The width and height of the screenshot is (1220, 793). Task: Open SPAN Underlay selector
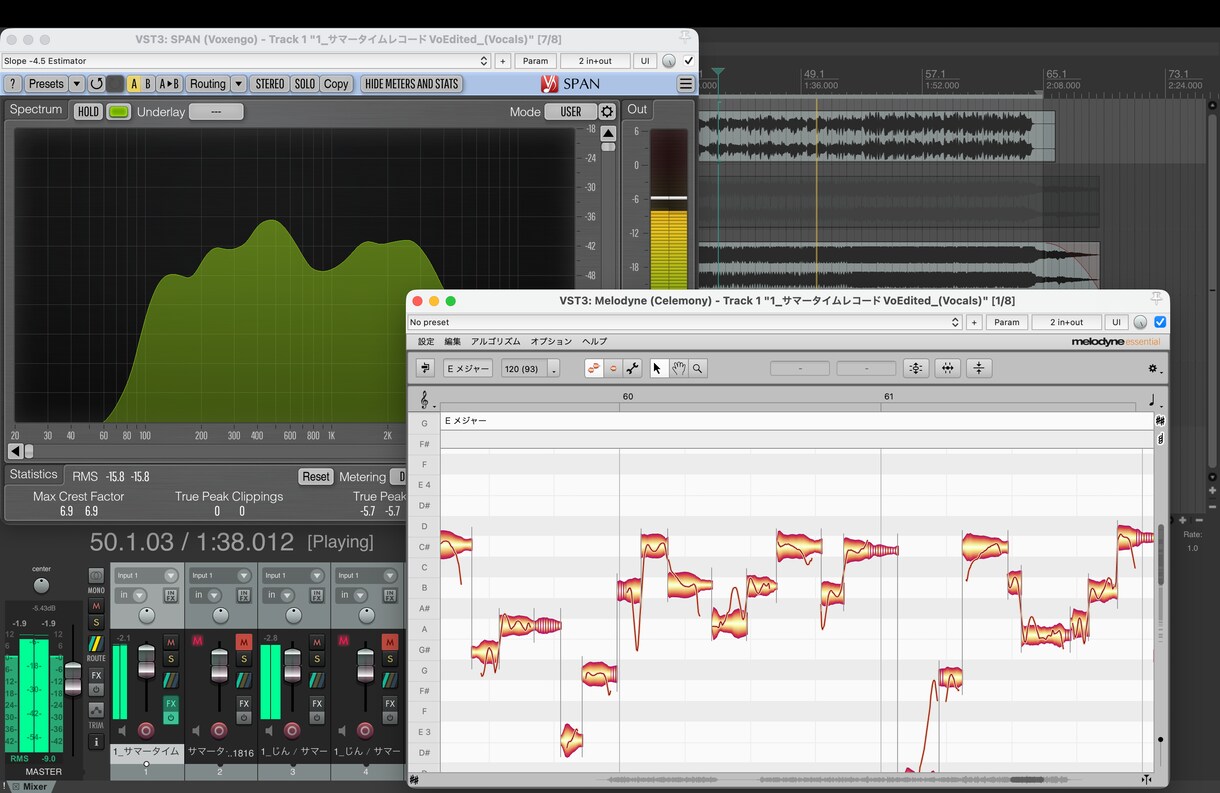[216, 112]
